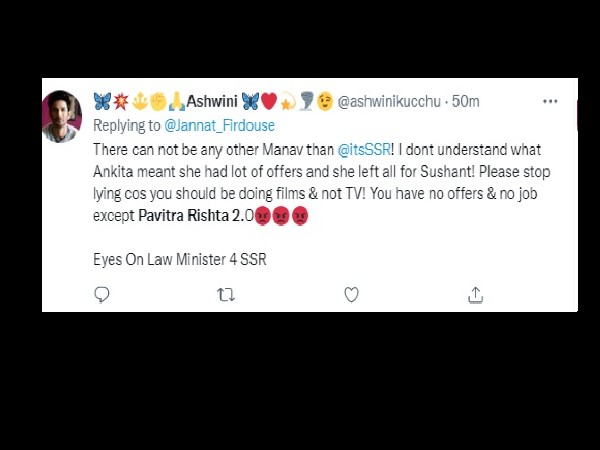Viewport: 600px width, 450px height.
Task: Open the share upload arrow icon
Action: (x=476, y=295)
